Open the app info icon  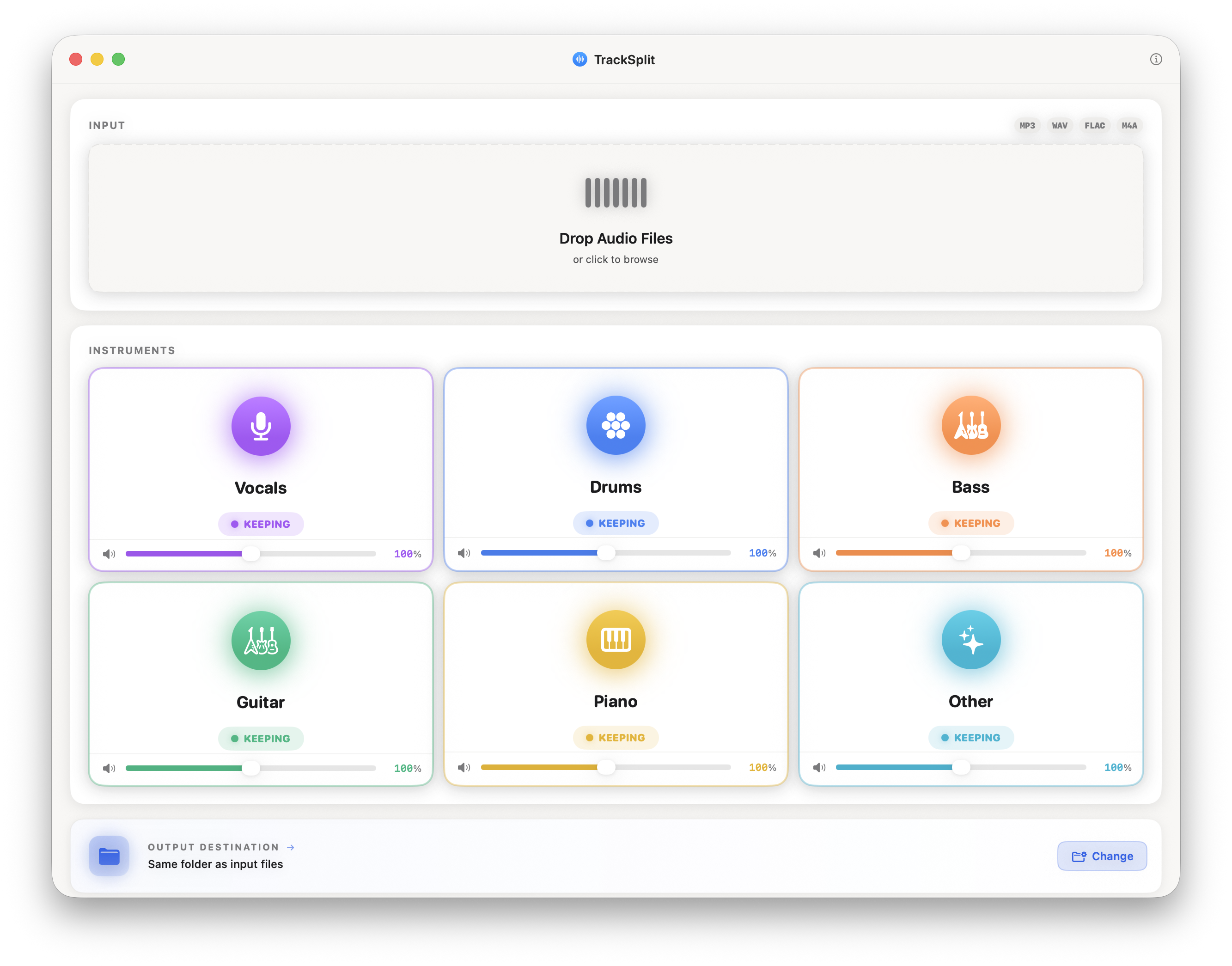pos(1156,59)
